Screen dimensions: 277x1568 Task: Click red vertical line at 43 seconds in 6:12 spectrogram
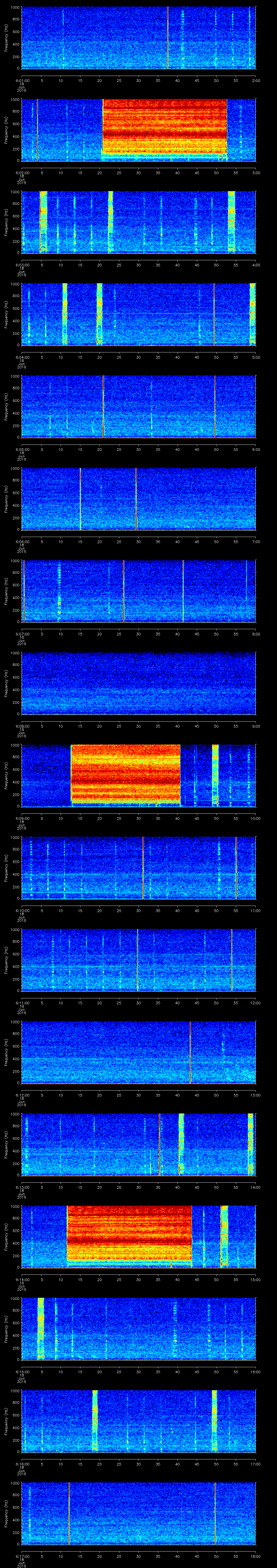pyautogui.click(x=190, y=1051)
